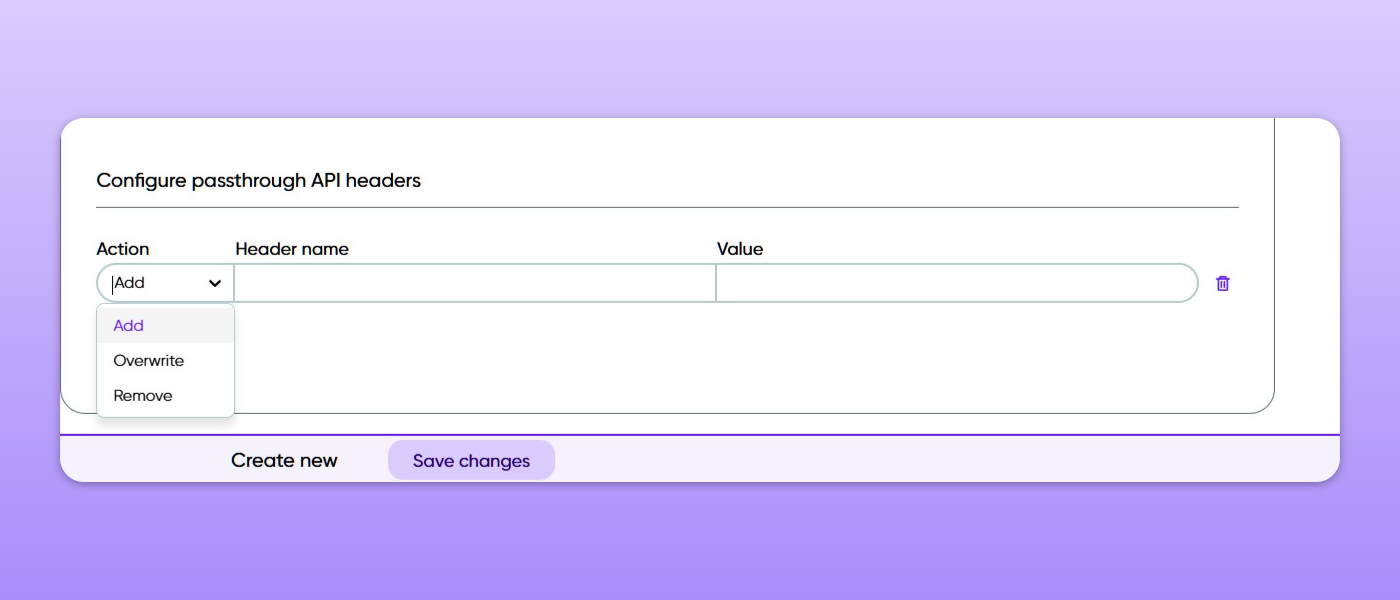Click the Configure passthrough API headers heading
The image size is (1400, 600).
pos(258,181)
